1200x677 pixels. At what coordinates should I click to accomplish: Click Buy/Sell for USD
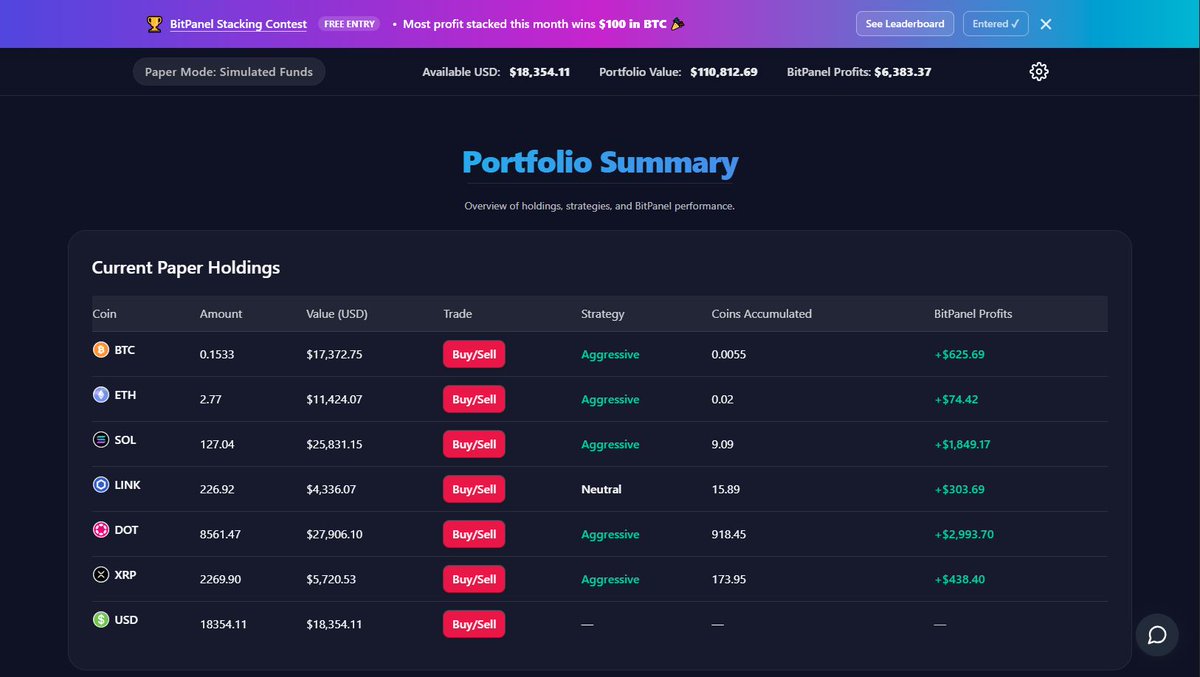(473, 623)
